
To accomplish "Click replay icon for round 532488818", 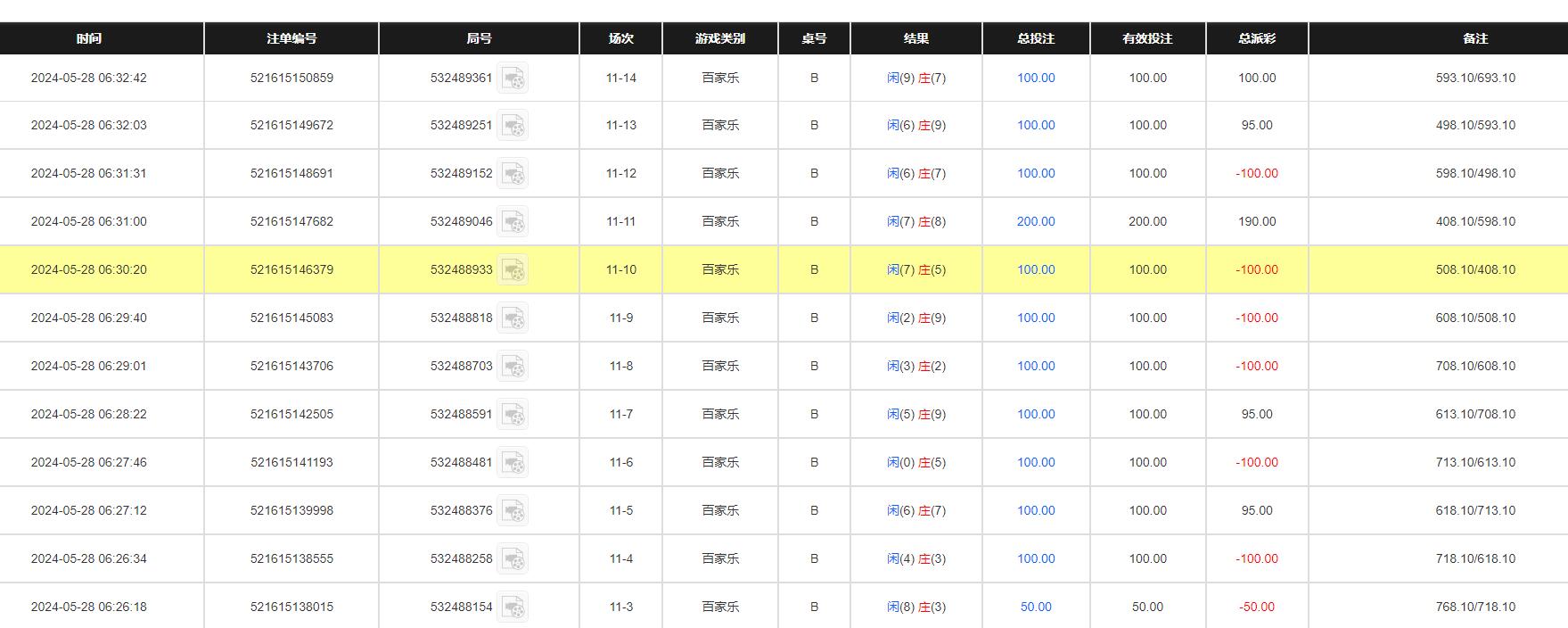I will click(x=513, y=318).
